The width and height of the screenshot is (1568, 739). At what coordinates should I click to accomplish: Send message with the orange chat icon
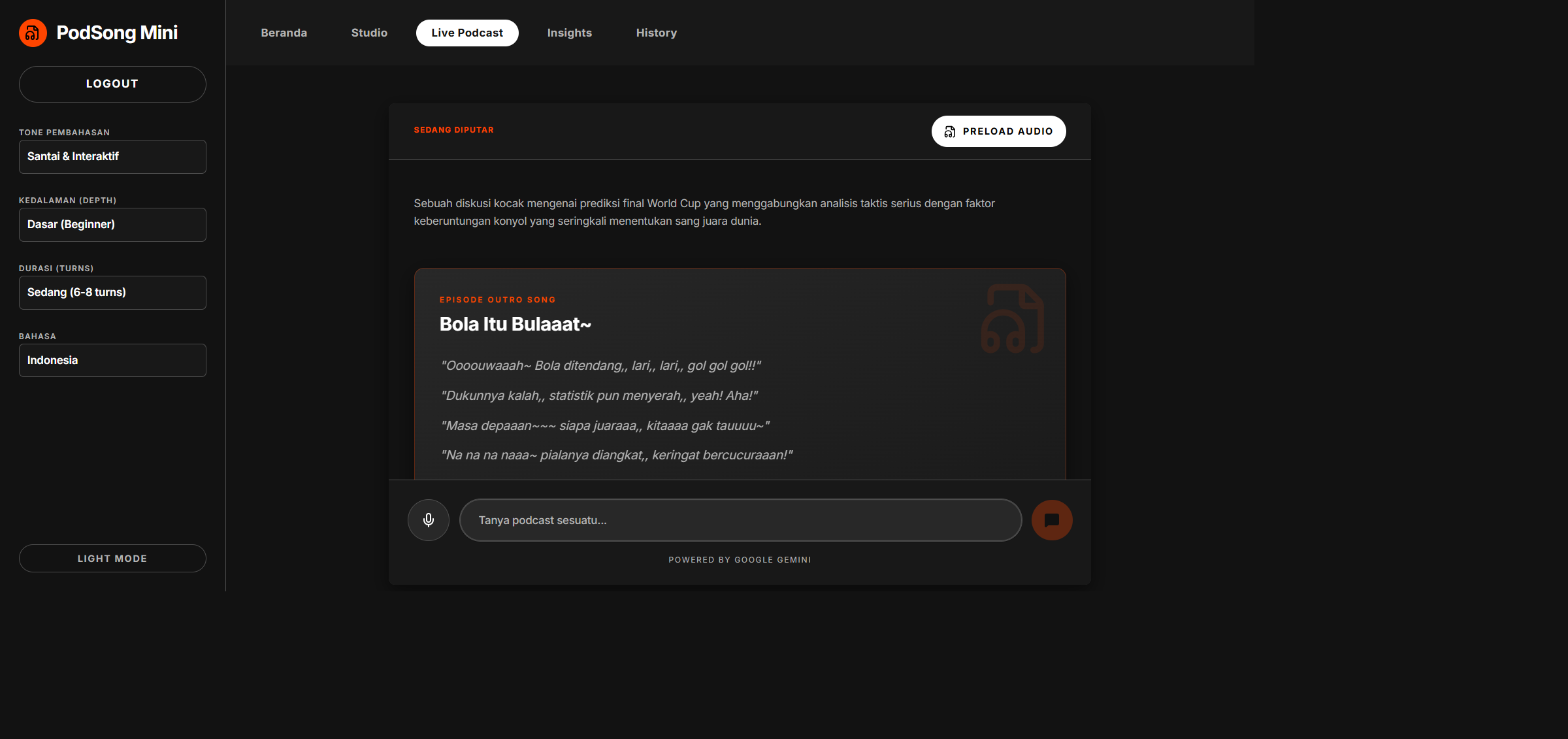coord(1052,520)
